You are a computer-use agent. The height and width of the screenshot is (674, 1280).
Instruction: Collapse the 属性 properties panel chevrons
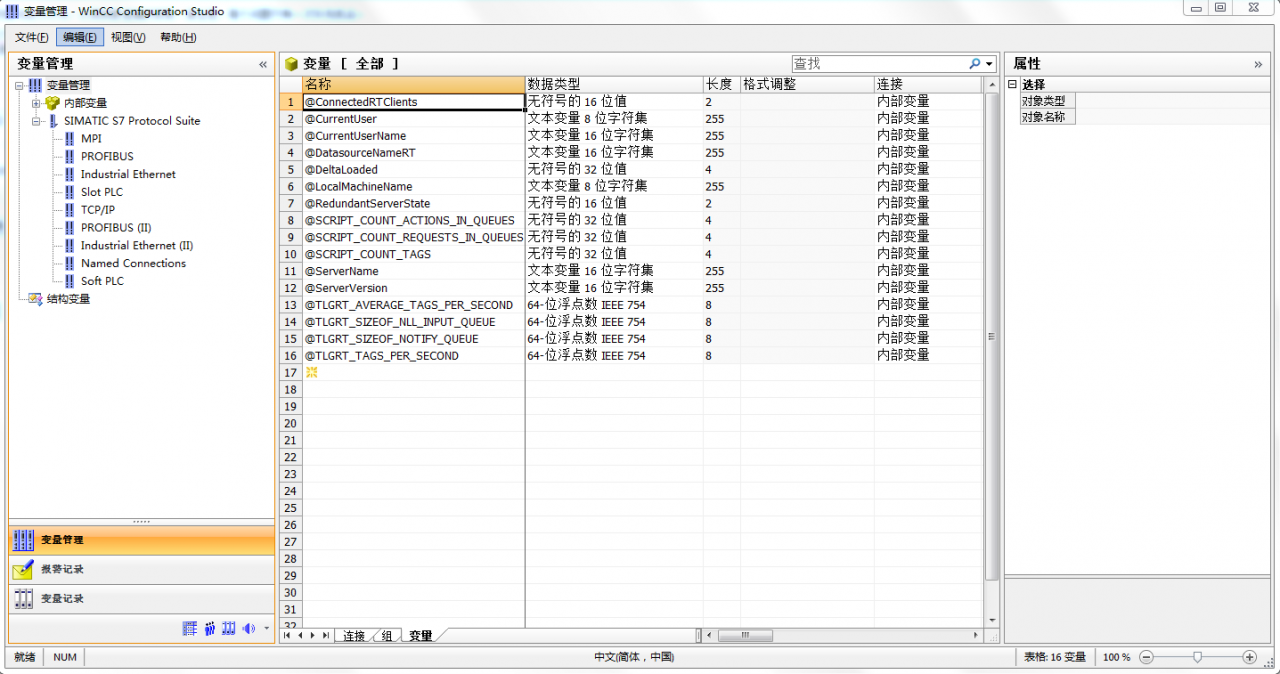point(1258,64)
